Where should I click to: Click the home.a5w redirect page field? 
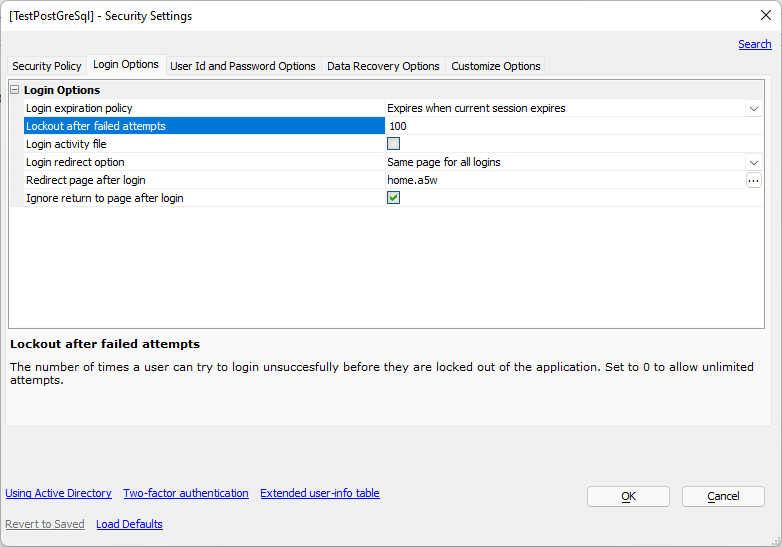[x=566, y=180]
